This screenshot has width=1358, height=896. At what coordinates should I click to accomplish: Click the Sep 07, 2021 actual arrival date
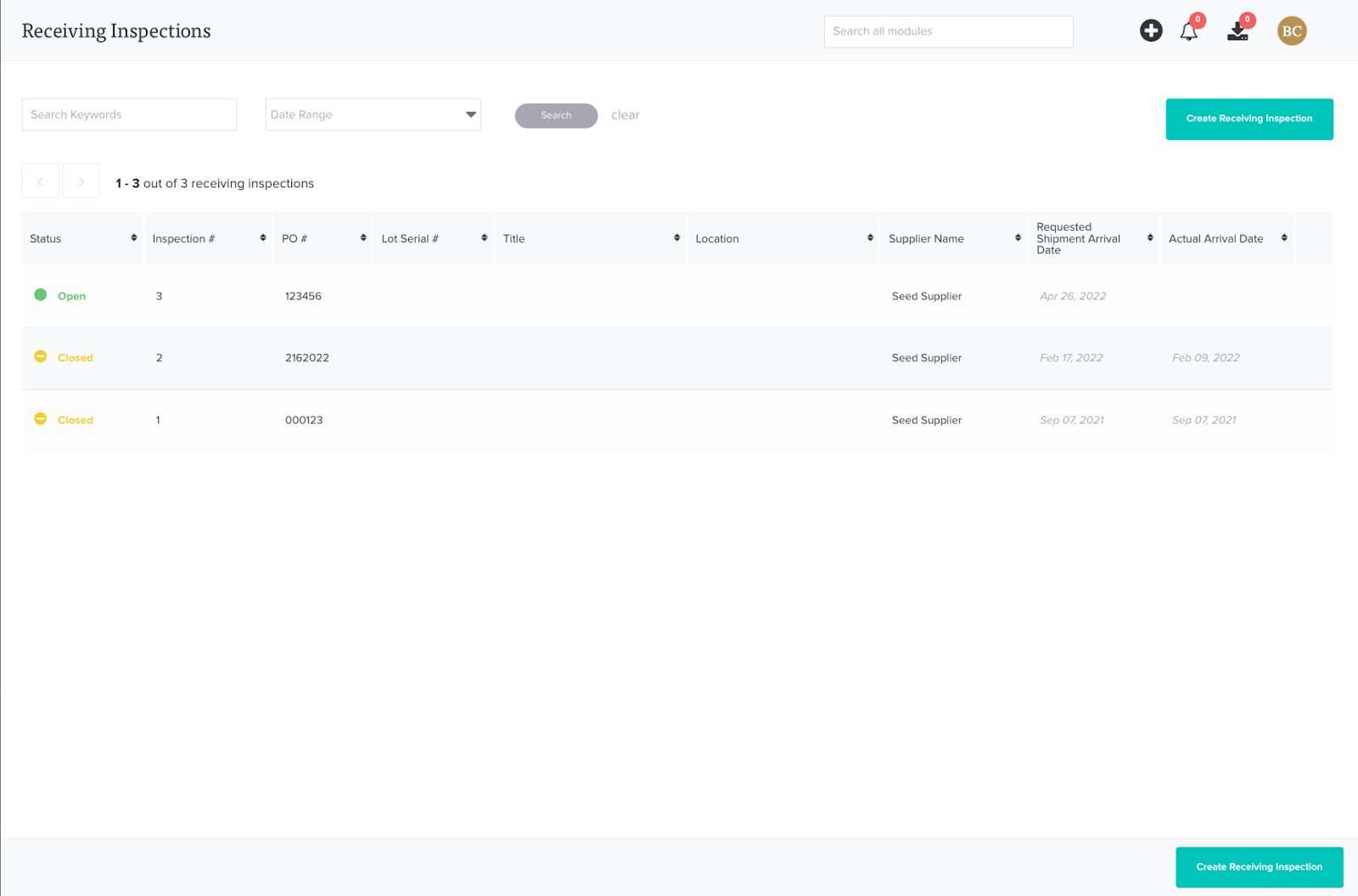[1204, 420]
